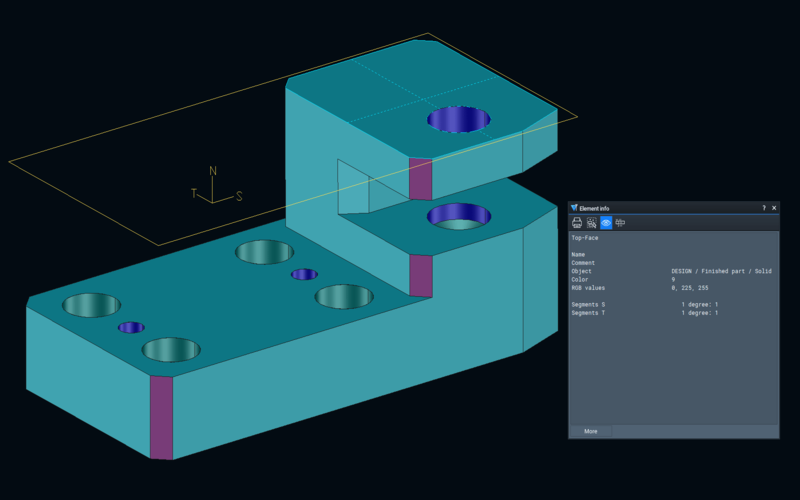Open help with the question mark button
This screenshot has width=800, height=500.
(x=764, y=208)
